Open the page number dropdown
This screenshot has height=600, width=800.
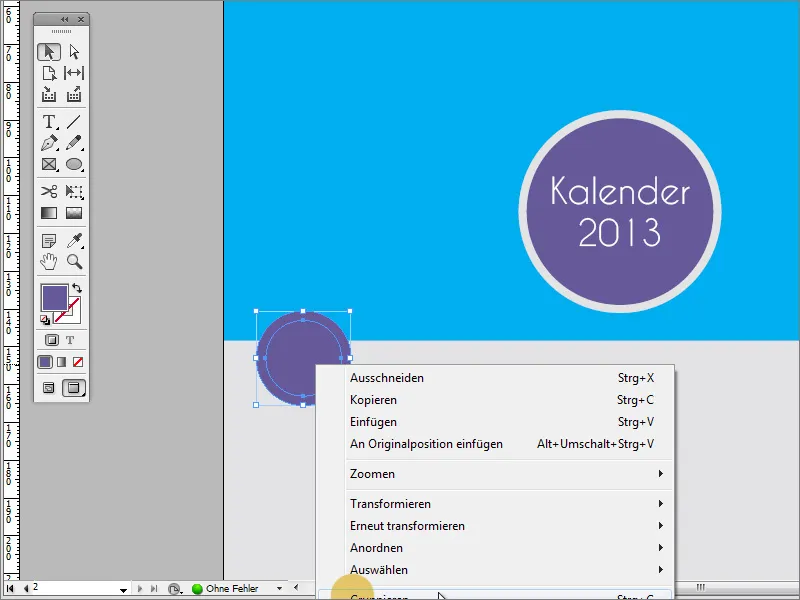coord(123,589)
